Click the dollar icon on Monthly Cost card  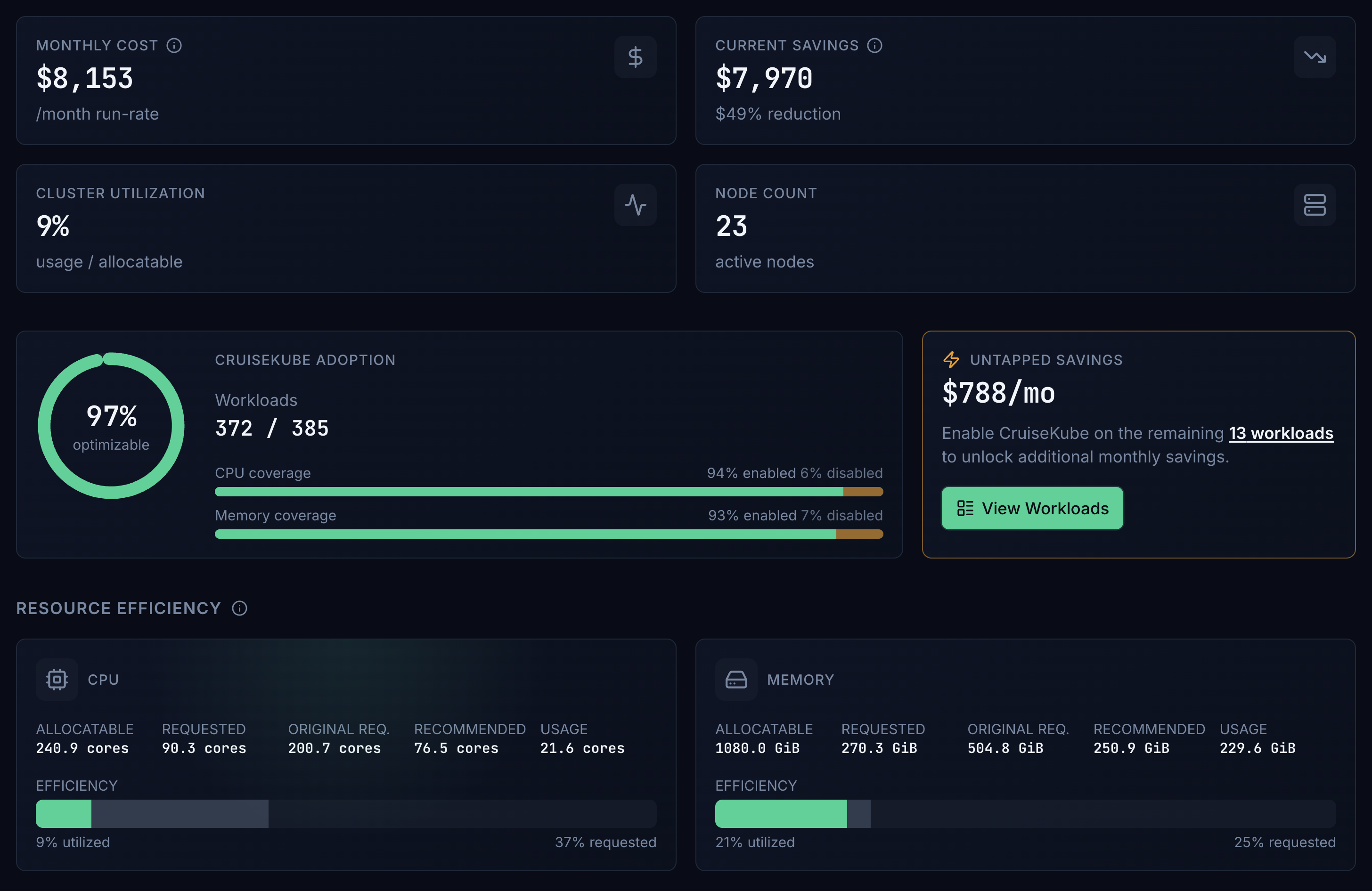(x=636, y=57)
